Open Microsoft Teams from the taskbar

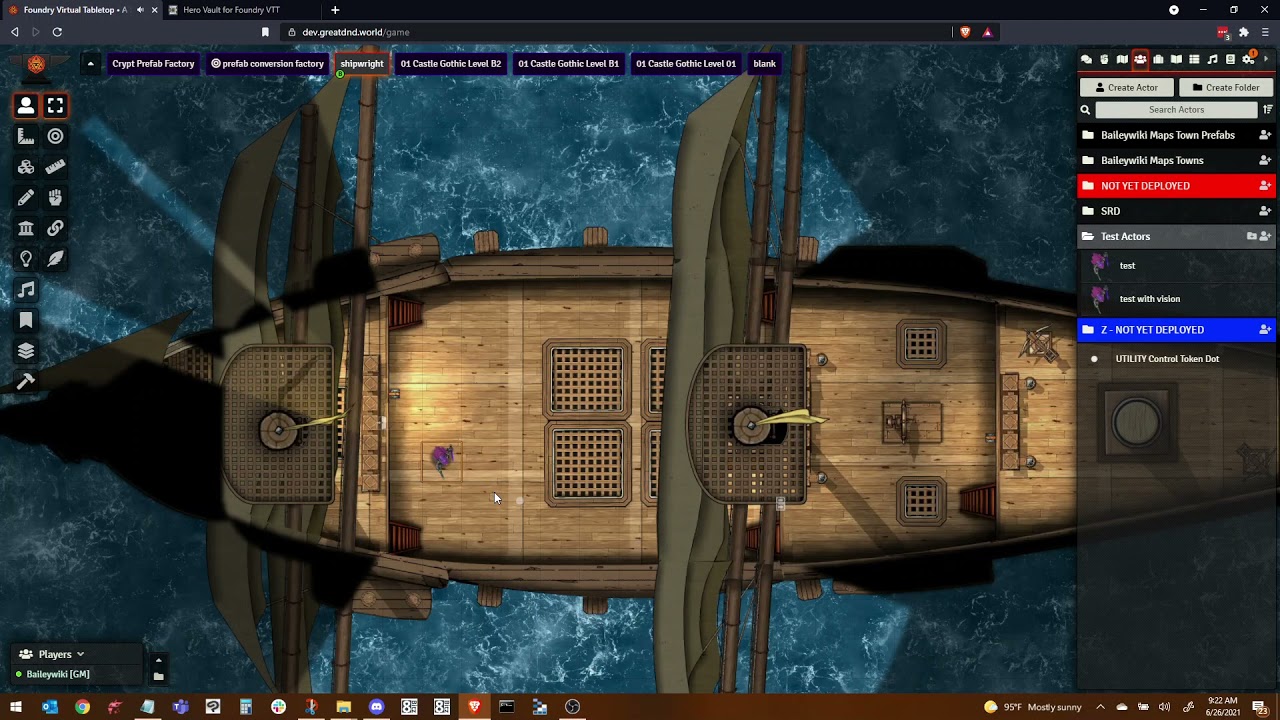point(180,707)
